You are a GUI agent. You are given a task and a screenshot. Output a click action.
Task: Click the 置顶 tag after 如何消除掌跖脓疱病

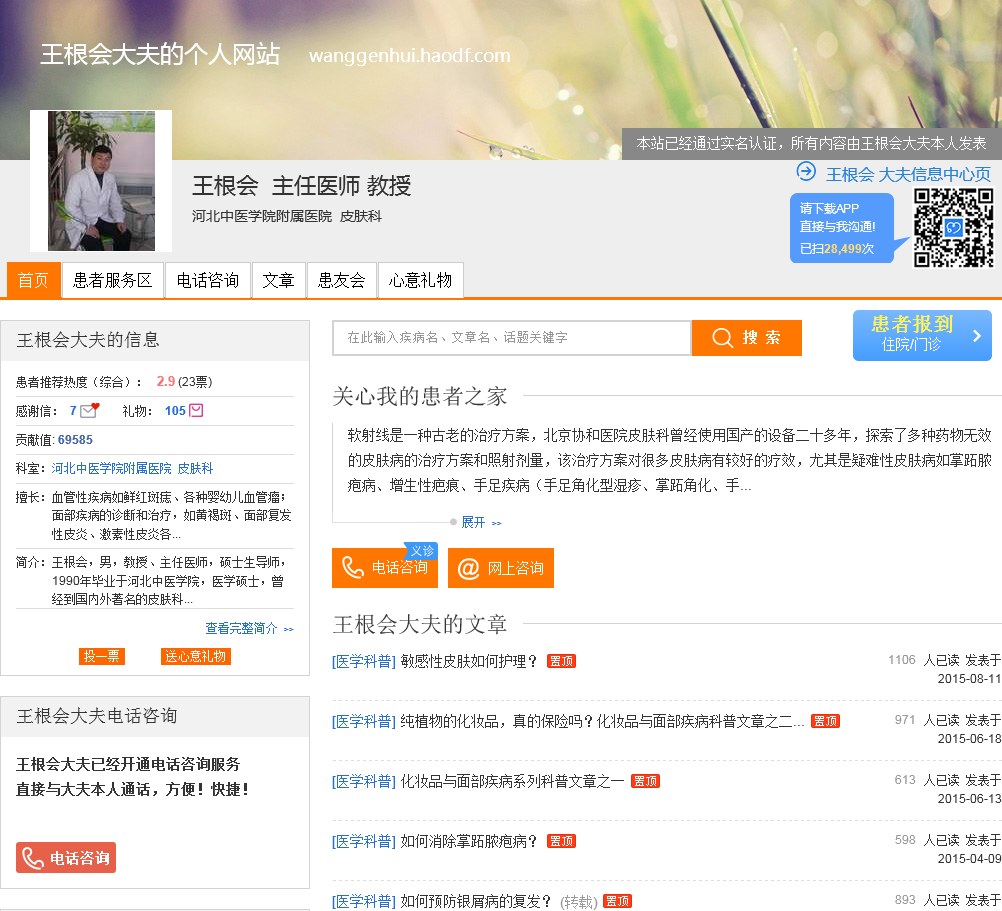click(561, 841)
